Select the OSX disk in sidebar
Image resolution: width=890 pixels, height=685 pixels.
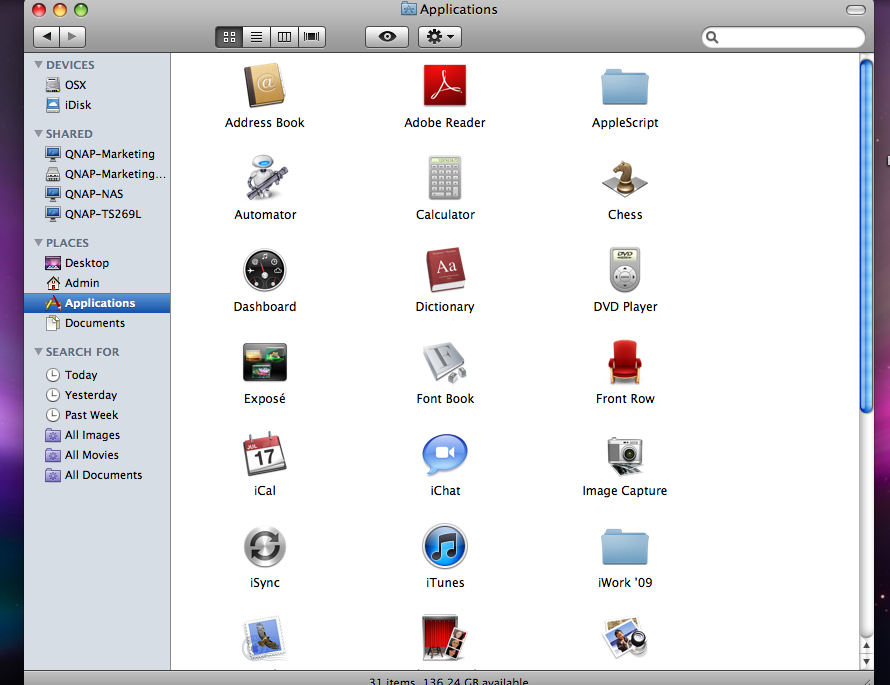tap(97, 85)
